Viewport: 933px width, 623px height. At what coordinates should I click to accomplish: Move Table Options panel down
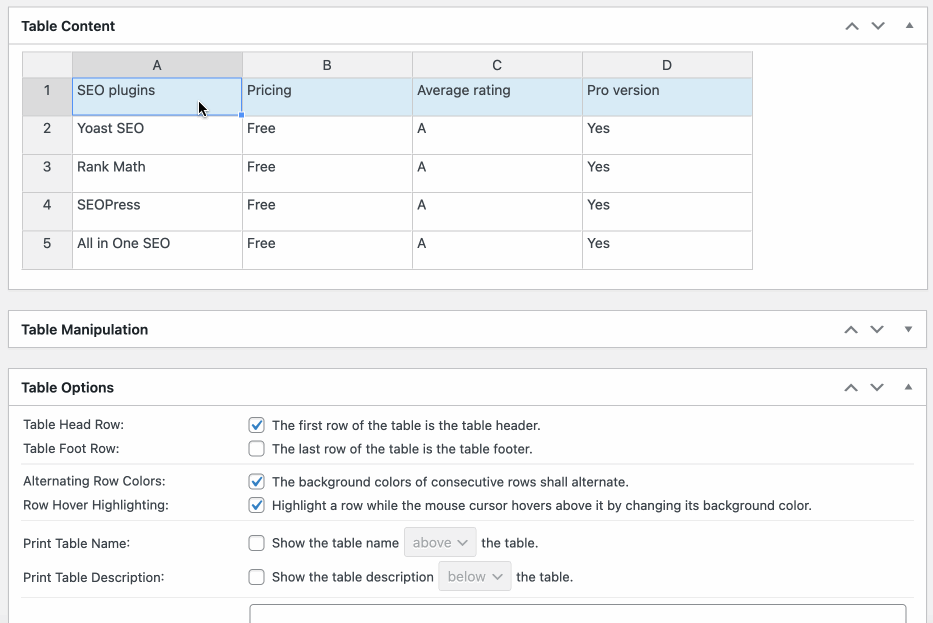(x=877, y=388)
